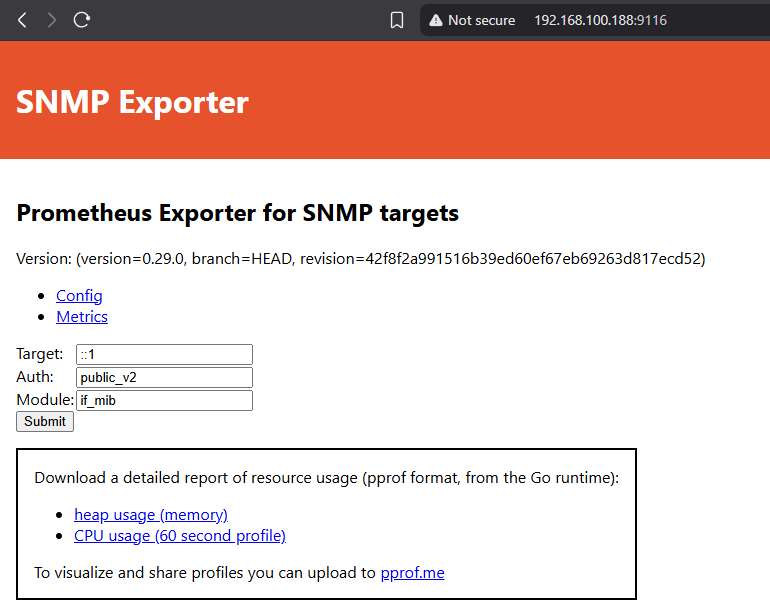Open the pprof.me link
Viewport: 770px width, 607px height.
(412, 573)
